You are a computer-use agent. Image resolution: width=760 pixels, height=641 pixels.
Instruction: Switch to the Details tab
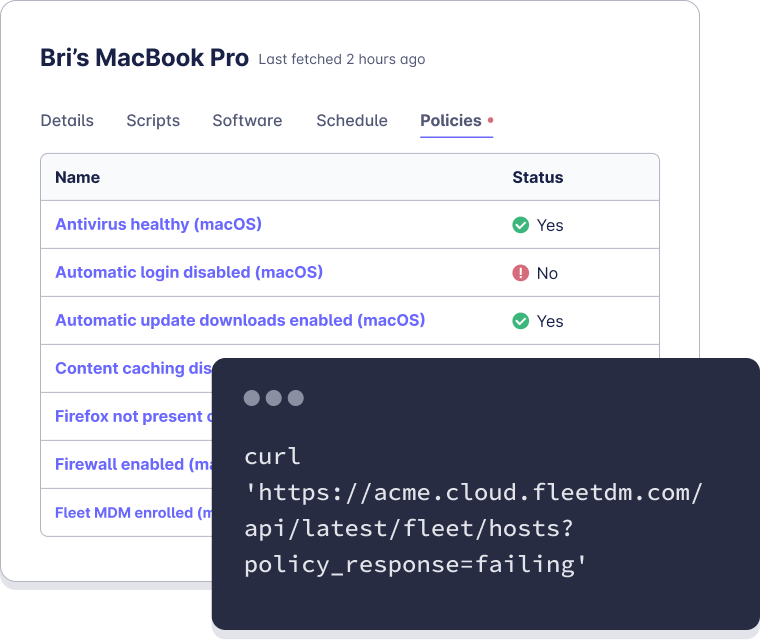click(67, 121)
